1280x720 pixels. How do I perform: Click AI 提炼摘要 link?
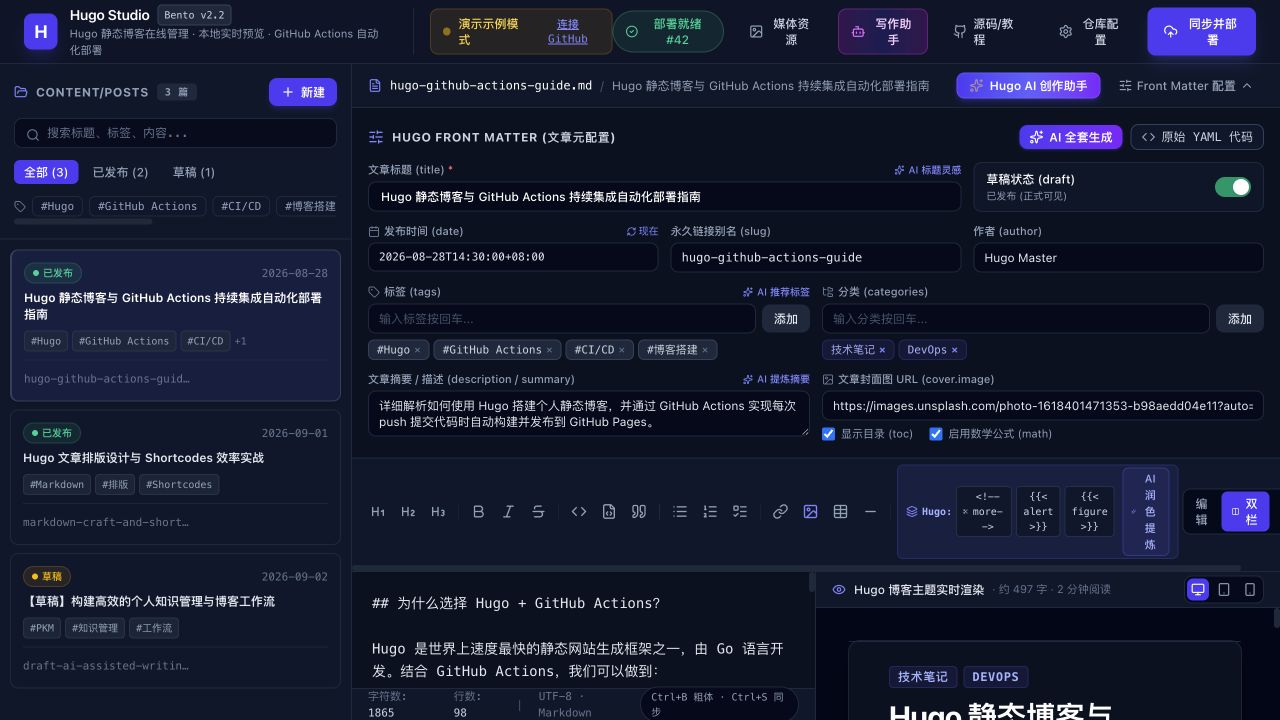click(x=776, y=379)
